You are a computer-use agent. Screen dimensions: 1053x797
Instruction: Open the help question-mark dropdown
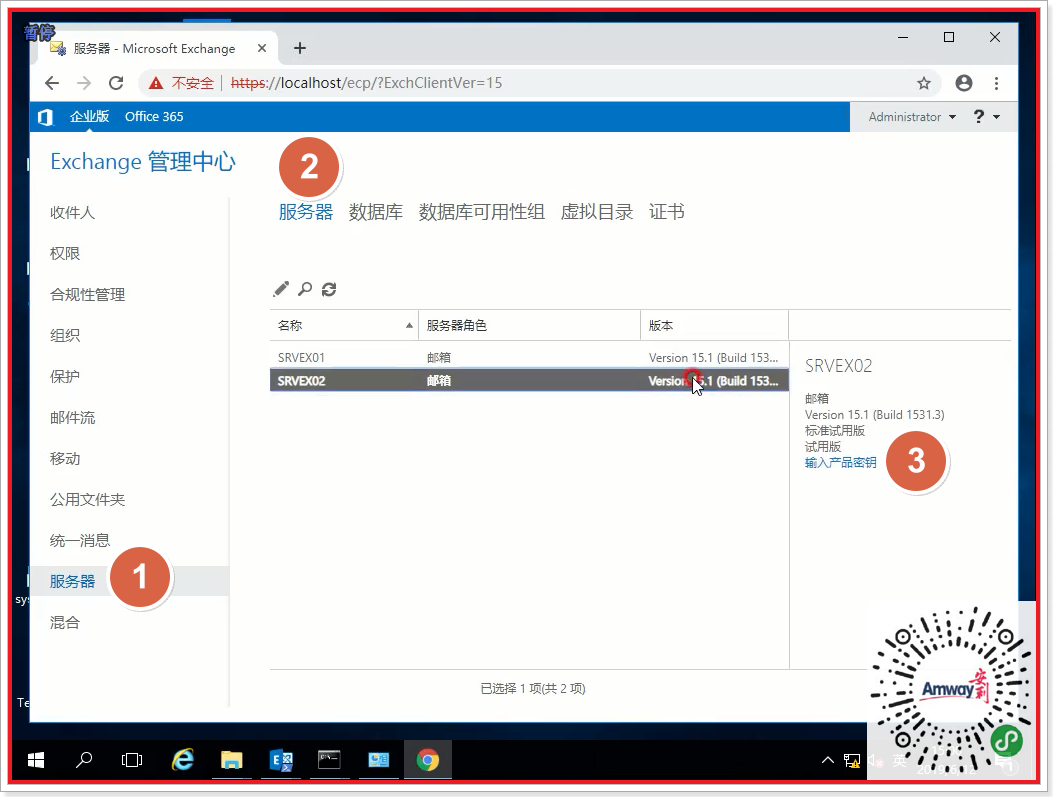pyautogui.click(x=987, y=117)
